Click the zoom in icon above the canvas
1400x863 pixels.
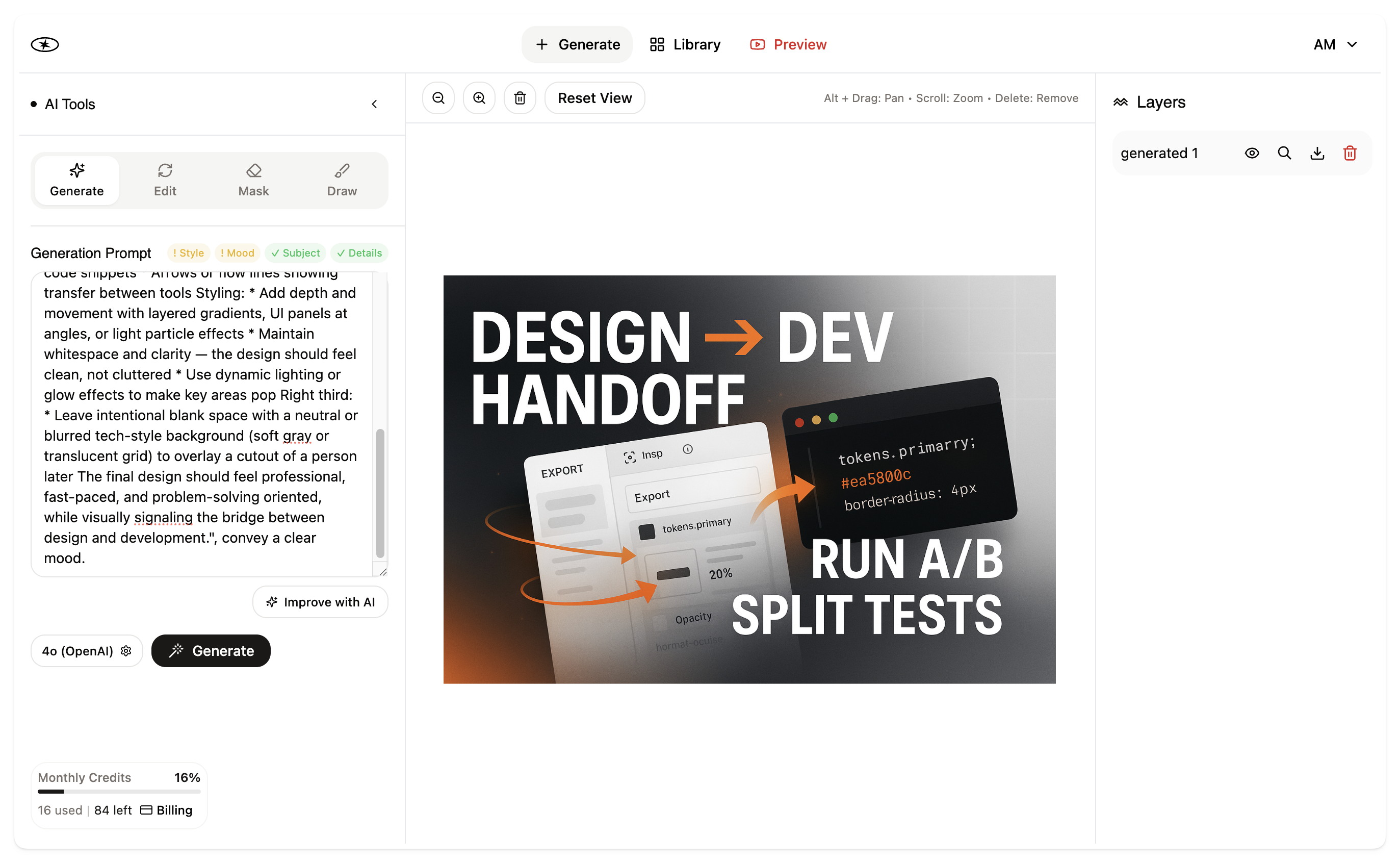(479, 97)
